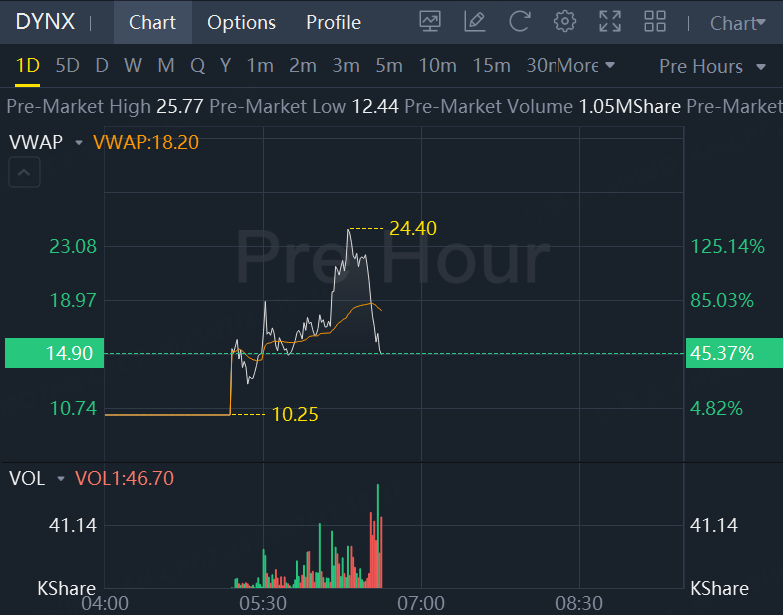Screen dimensions: 783x615
Task: Switch to the Profile tab
Action: [x=333, y=22]
